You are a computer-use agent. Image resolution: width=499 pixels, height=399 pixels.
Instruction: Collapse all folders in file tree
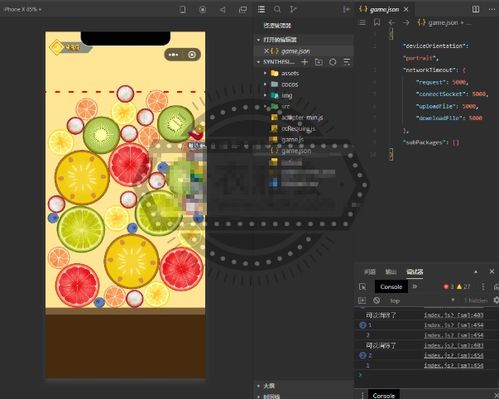point(347,62)
